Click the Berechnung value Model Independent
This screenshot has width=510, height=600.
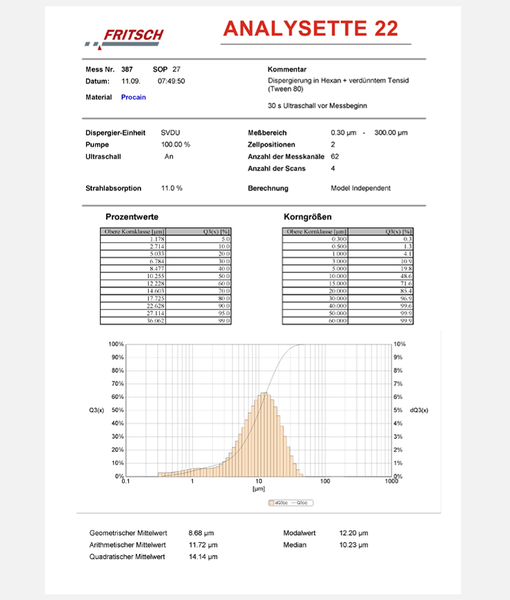360,188
